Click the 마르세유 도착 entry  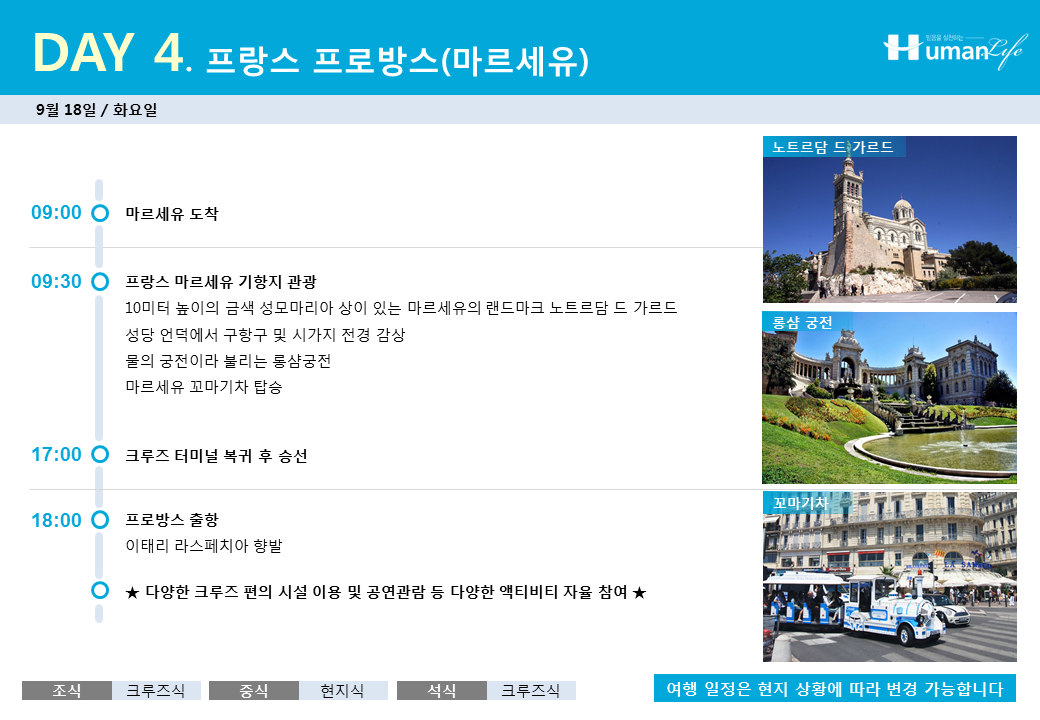[x=172, y=213]
